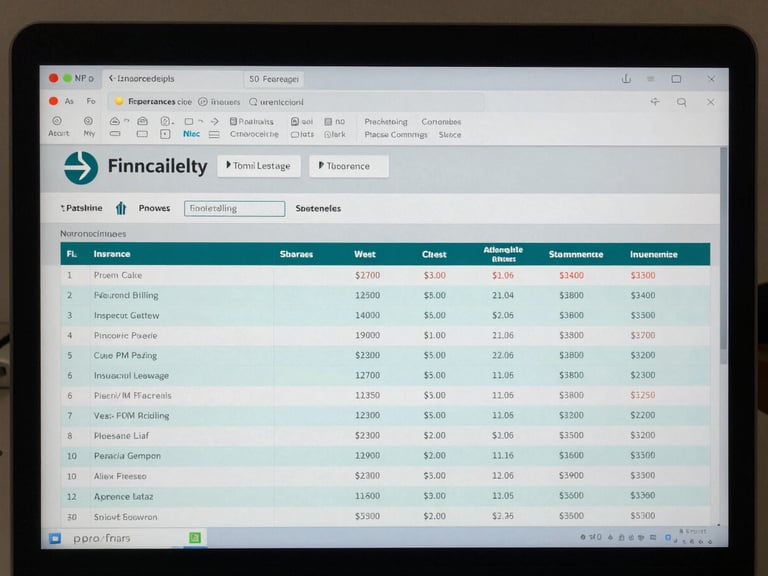
Task: Click the cross-arrows icon left of magnifier
Action: click(x=655, y=101)
